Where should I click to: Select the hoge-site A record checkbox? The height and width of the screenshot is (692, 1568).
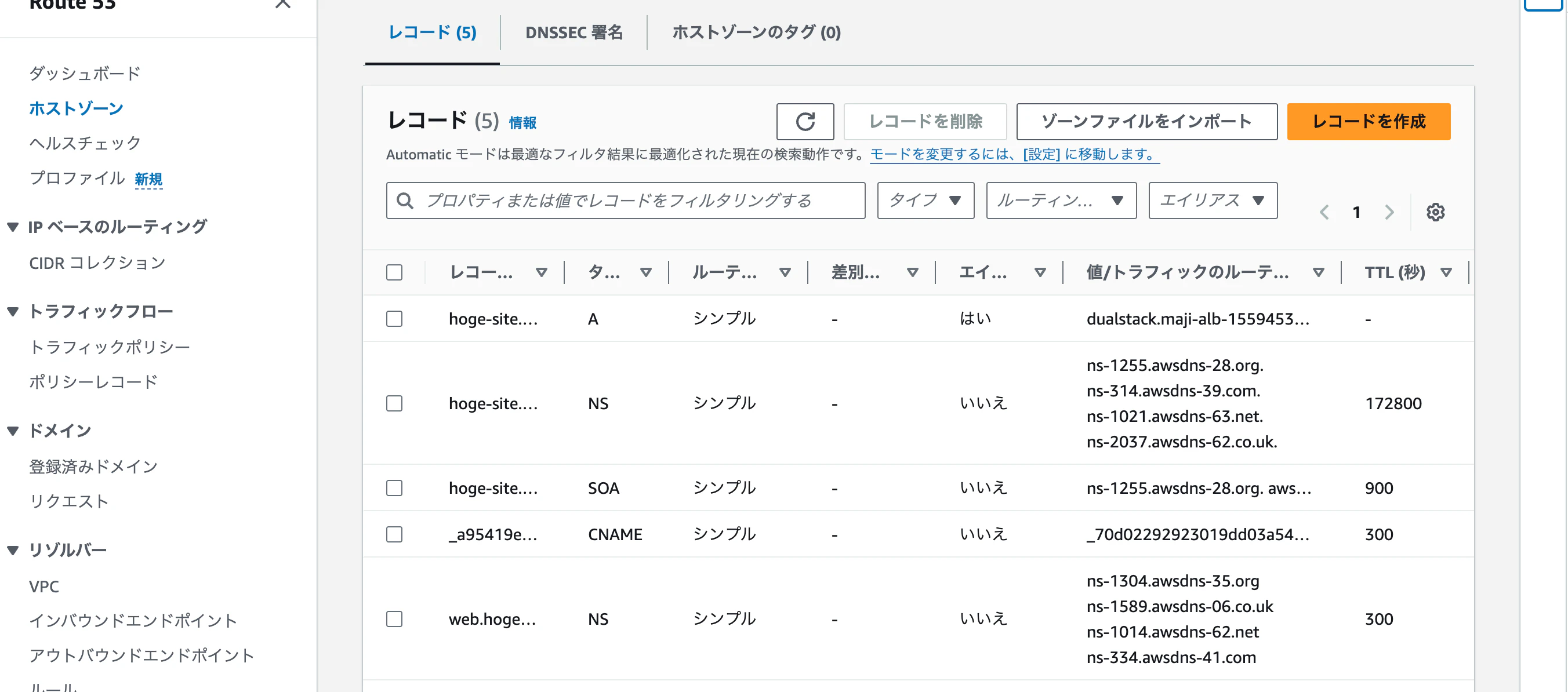[x=394, y=318]
